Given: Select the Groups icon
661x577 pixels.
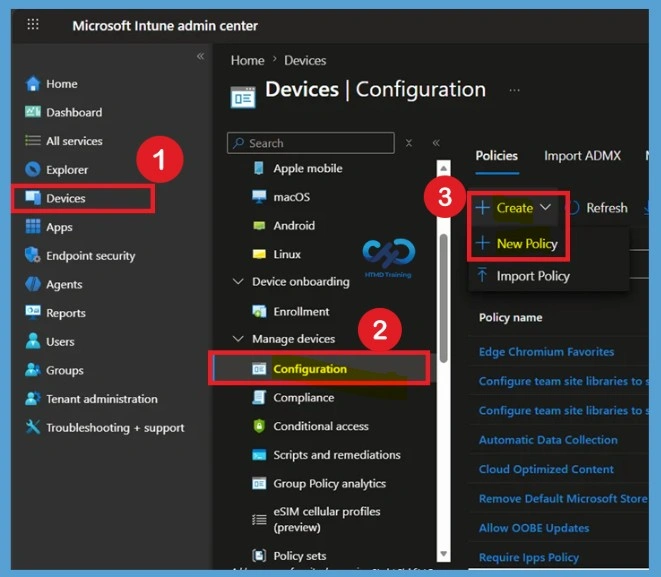Looking at the screenshot, I should 33,370.
